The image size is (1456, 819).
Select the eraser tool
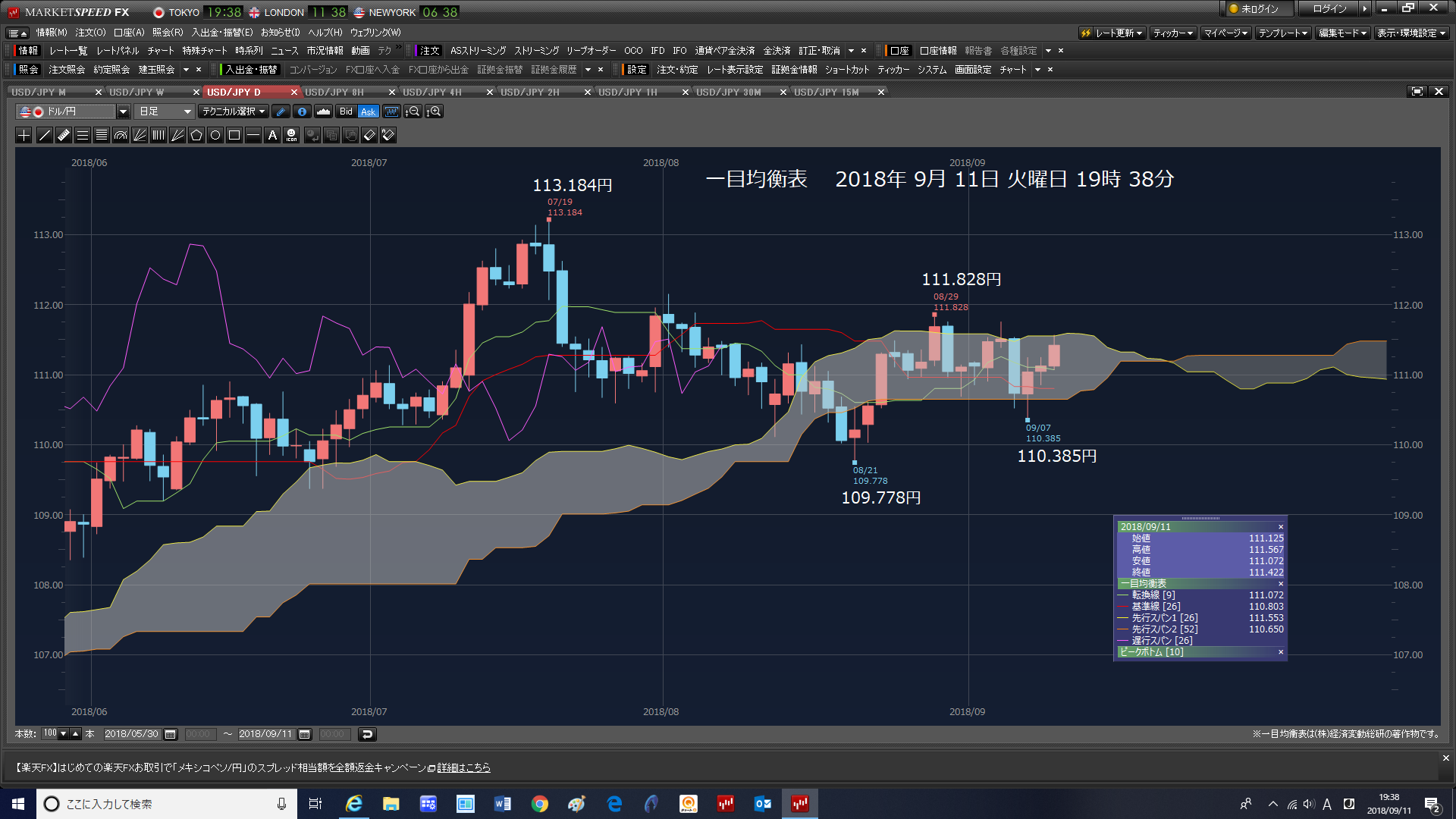[369, 135]
